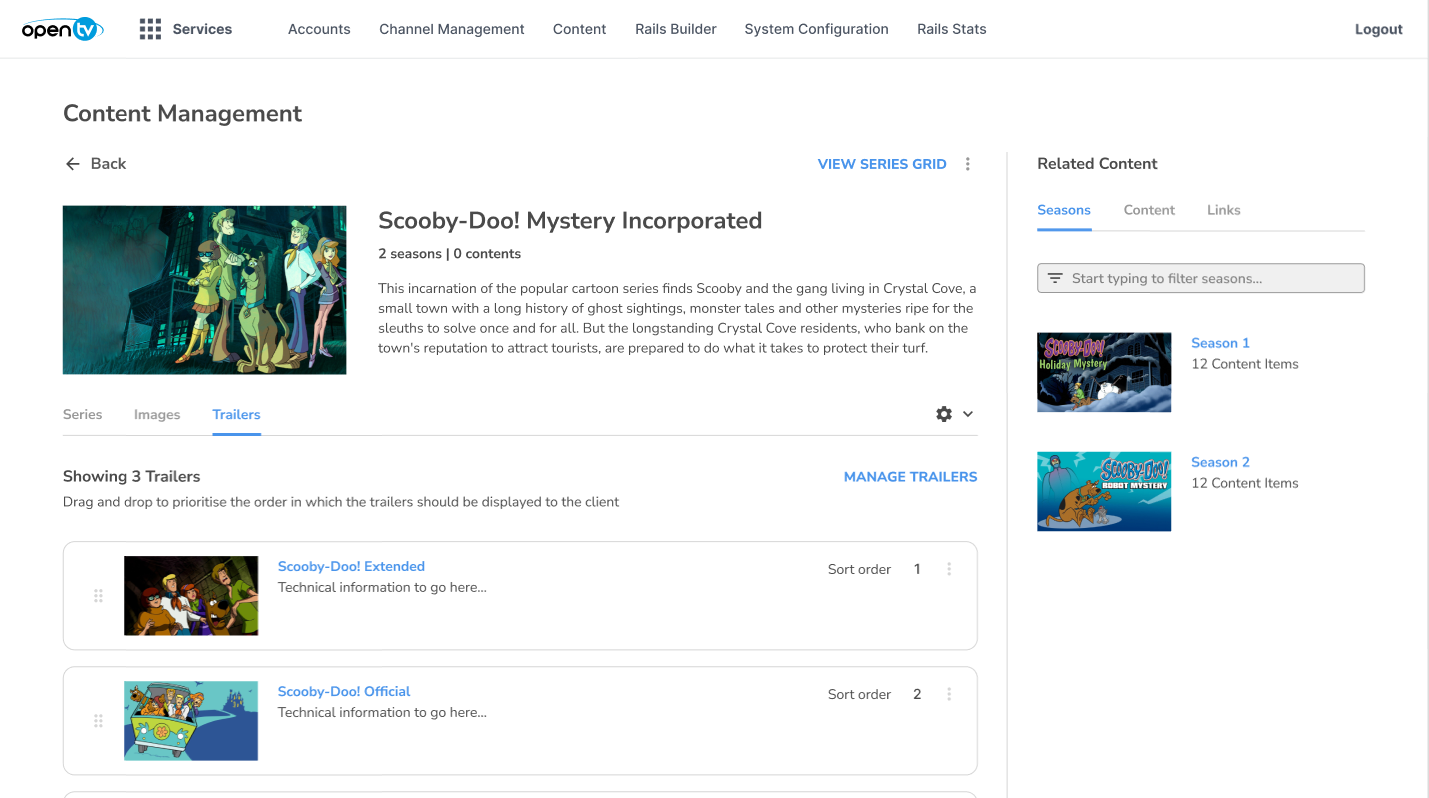Image resolution: width=1429 pixels, height=798 pixels.
Task: Open the Scooby-Doo! Extended trailer link
Action: (351, 566)
